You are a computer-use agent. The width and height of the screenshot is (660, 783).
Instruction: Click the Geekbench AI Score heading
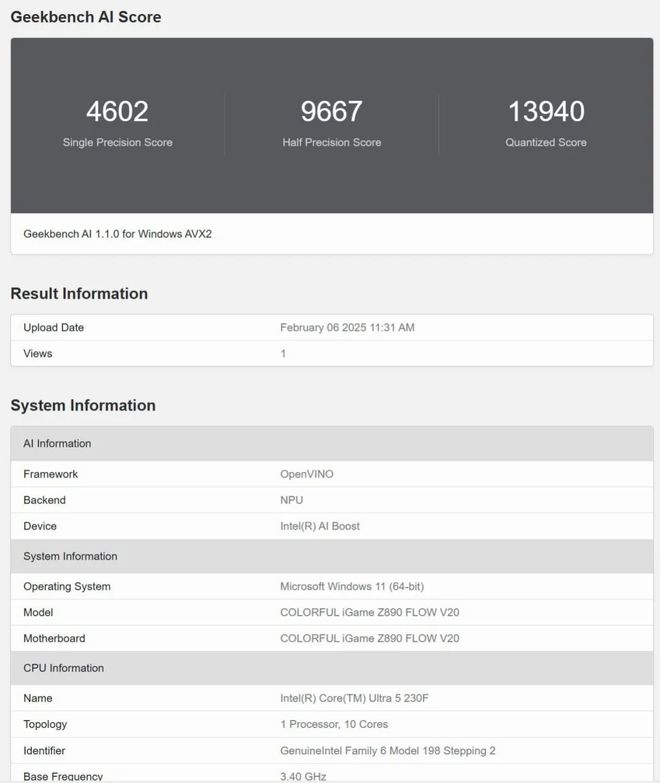tap(86, 17)
